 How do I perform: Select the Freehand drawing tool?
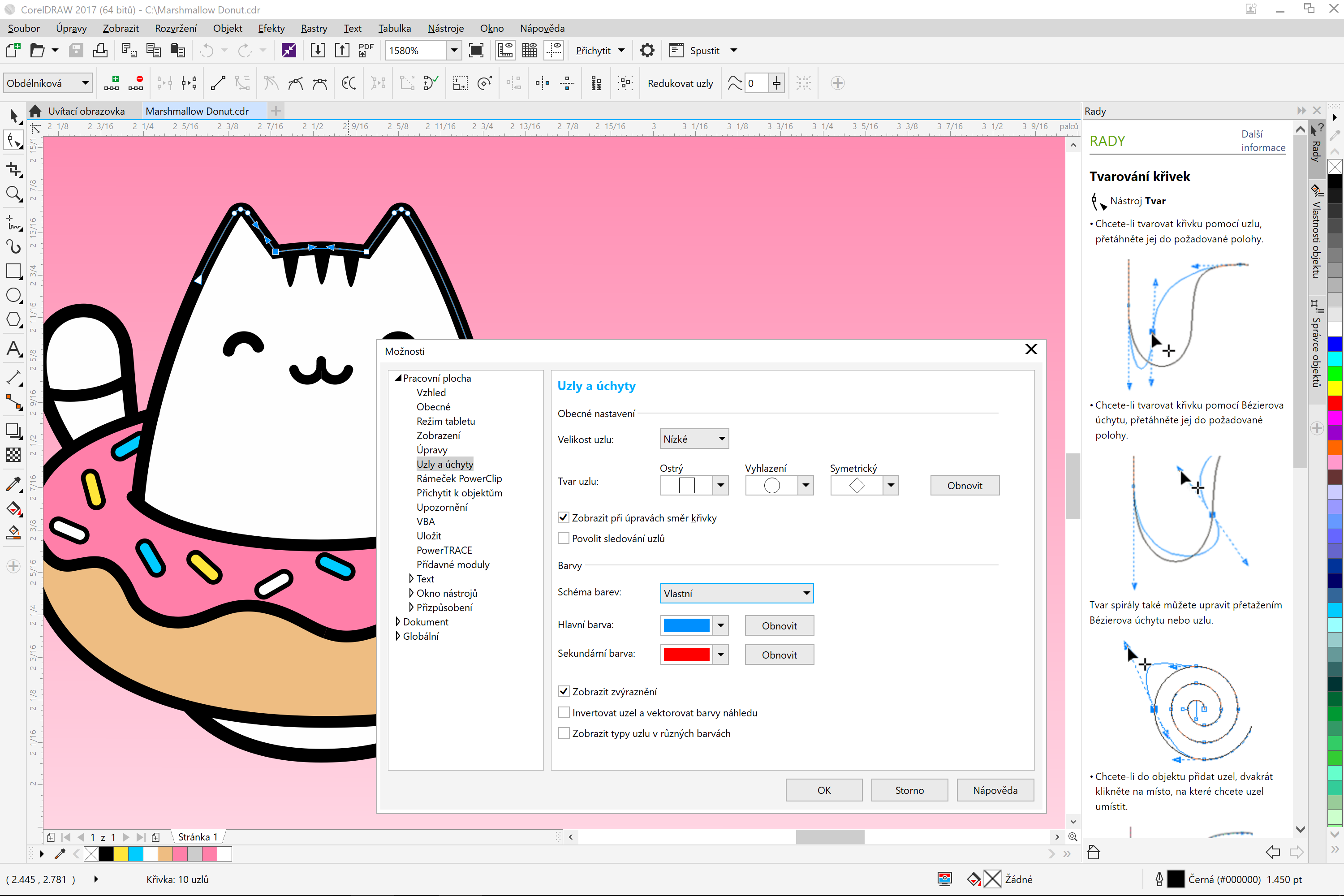click(14, 222)
